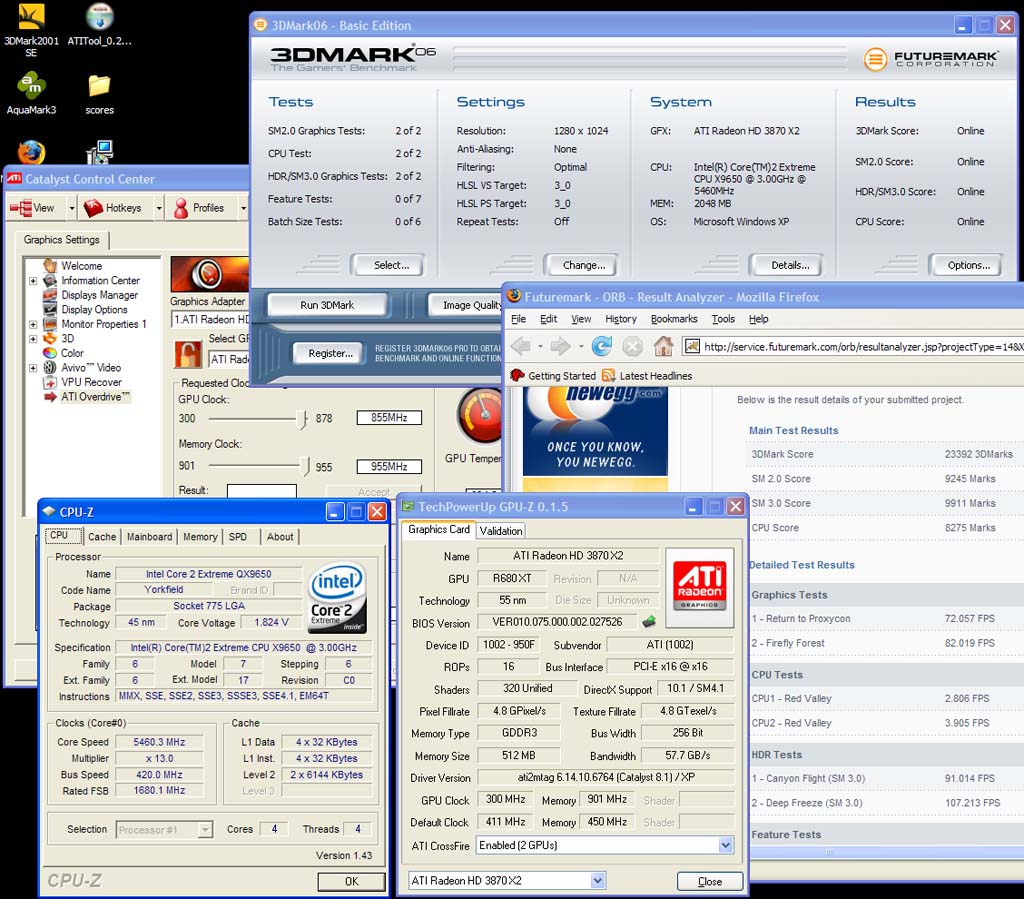Open Firefox back history dropdown arrow
Image resolution: width=1024 pixels, height=899 pixels.
[x=540, y=347]
